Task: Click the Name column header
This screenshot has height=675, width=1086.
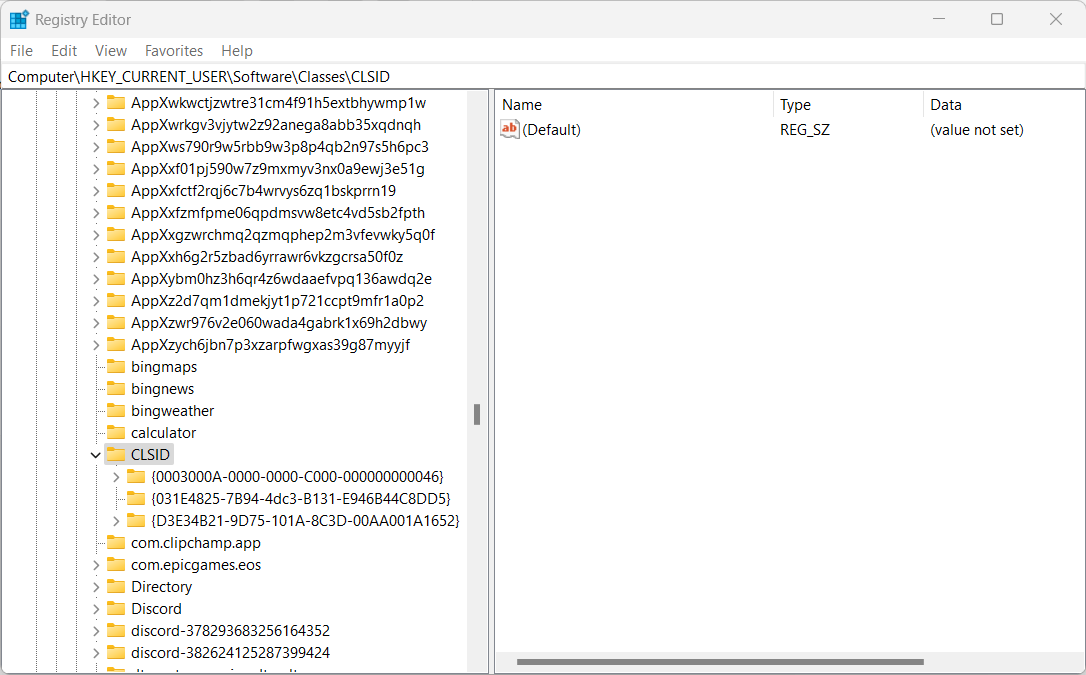Action: (x=635, y=105)
